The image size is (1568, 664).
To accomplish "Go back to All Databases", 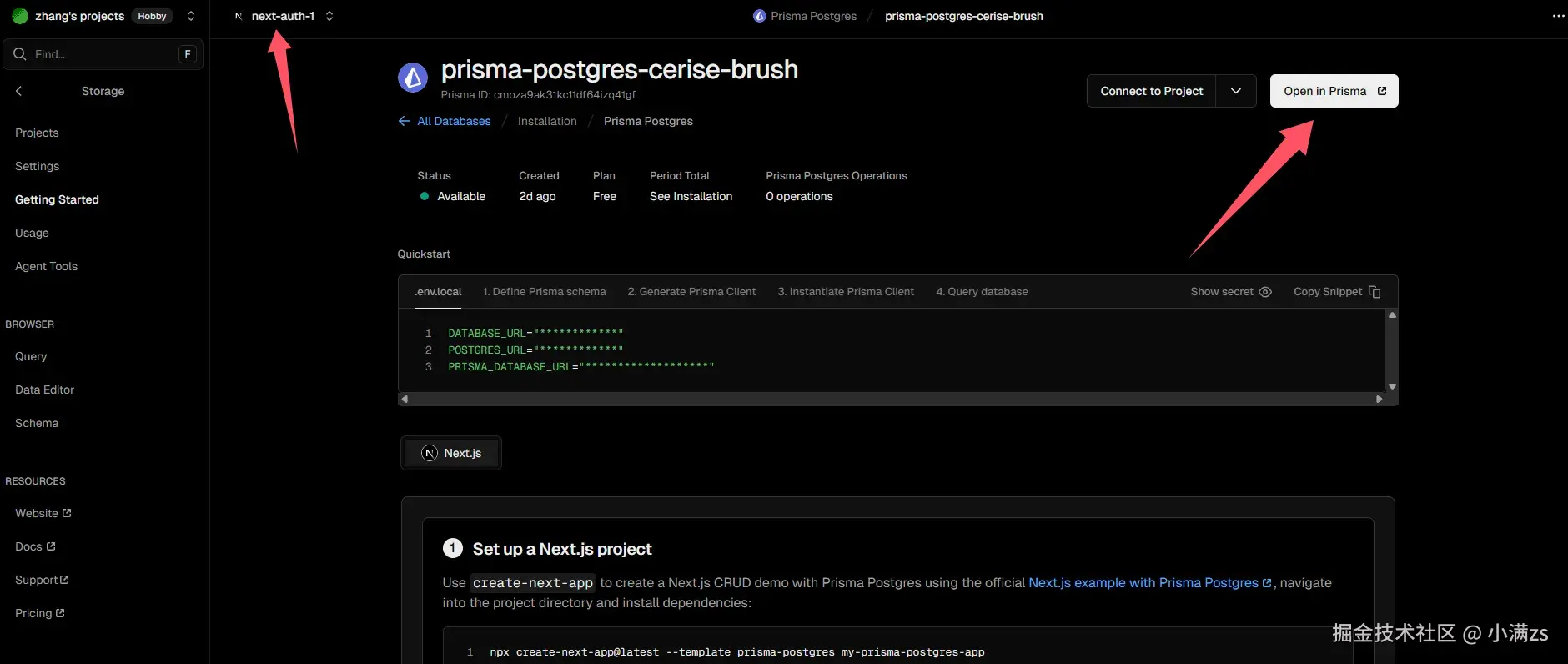I will tap(445, 121).
